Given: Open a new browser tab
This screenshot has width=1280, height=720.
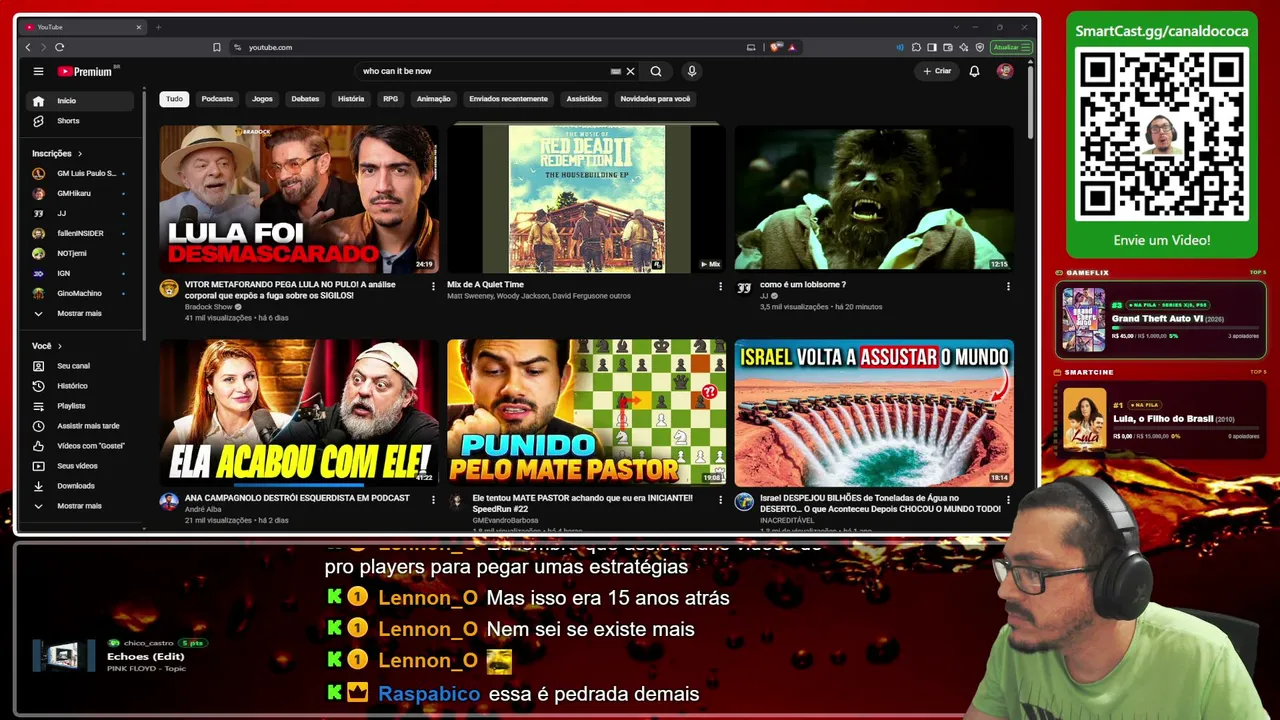Looking at the screenshot, I should [158, 27].
